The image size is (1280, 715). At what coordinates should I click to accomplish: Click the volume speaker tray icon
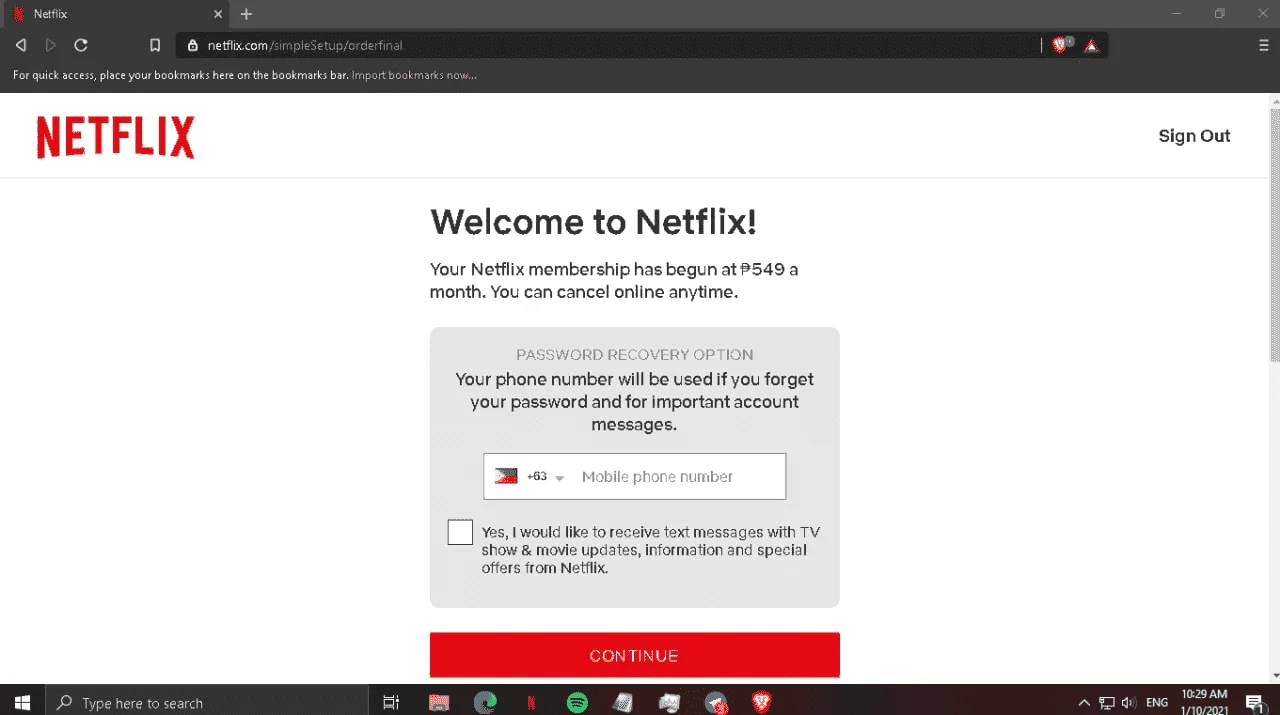pyautogui.click(x=1129, y=703)
